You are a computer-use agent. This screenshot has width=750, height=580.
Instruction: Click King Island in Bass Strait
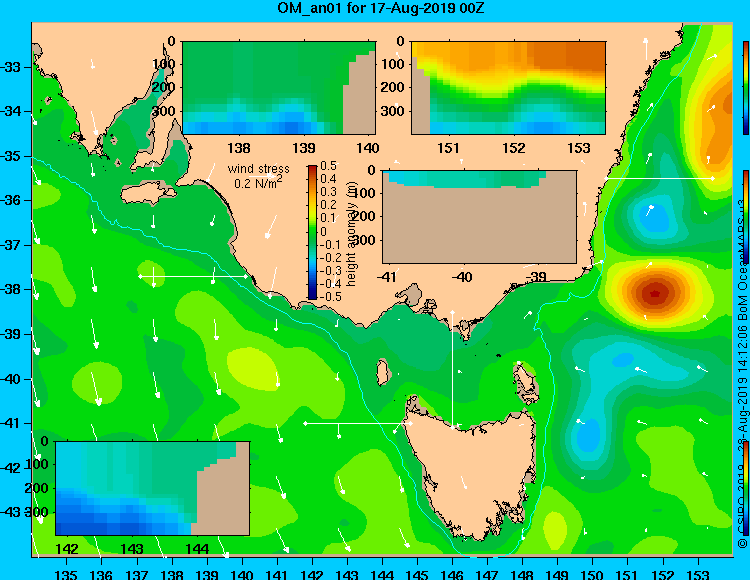pos(382,373)
